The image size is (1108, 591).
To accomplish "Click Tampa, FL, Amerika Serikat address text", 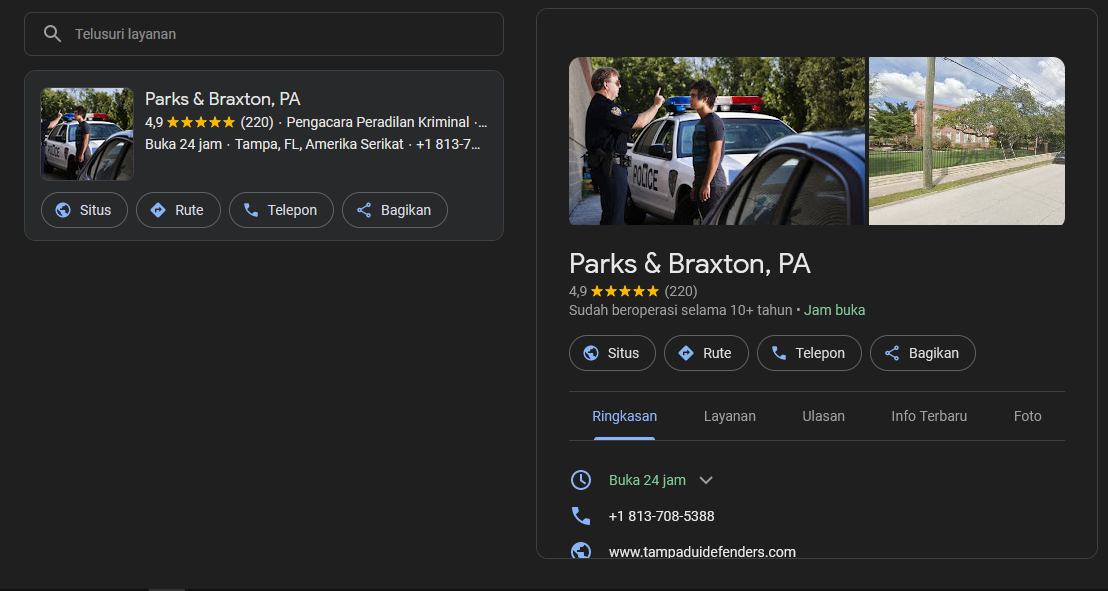I will pos(319,144).
